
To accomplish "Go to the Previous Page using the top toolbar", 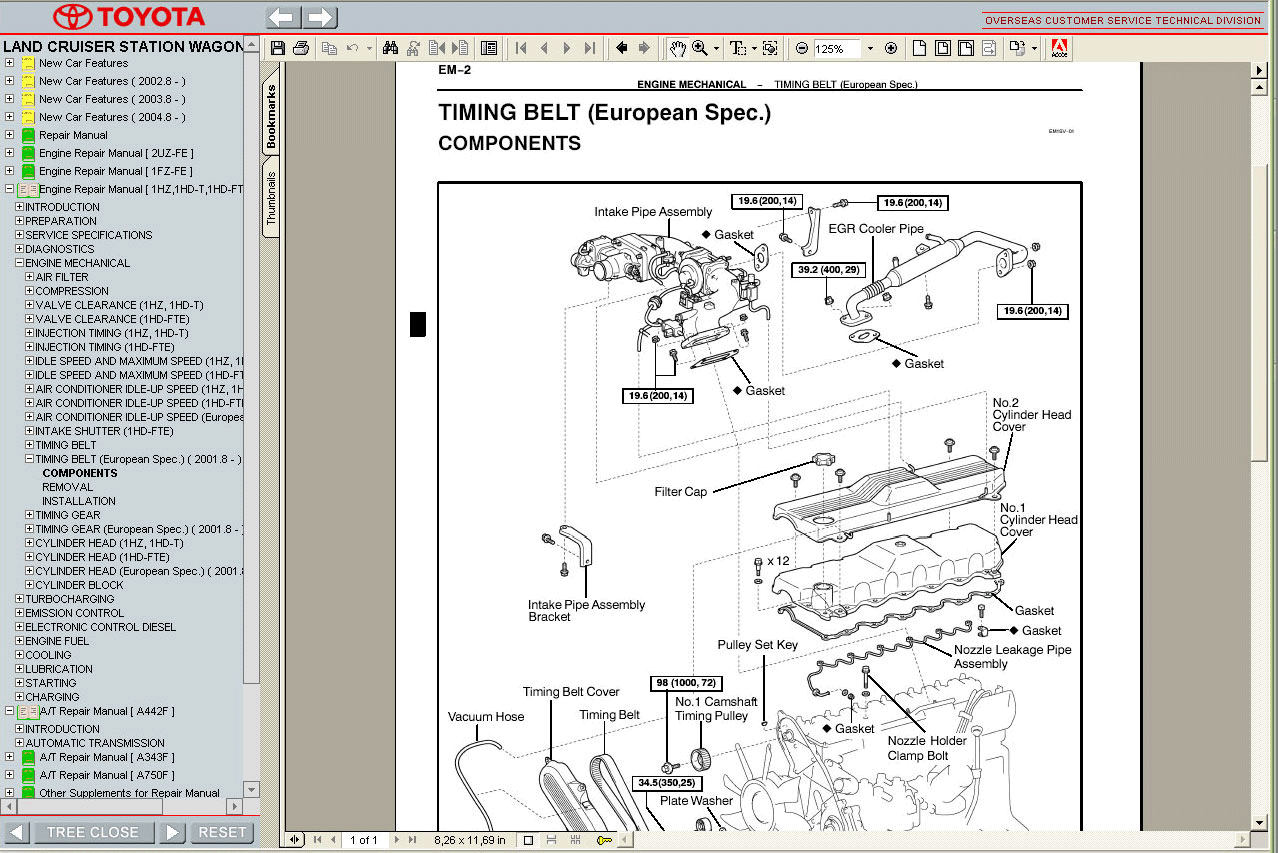I will pyautogui.click(x=544, y=48).
